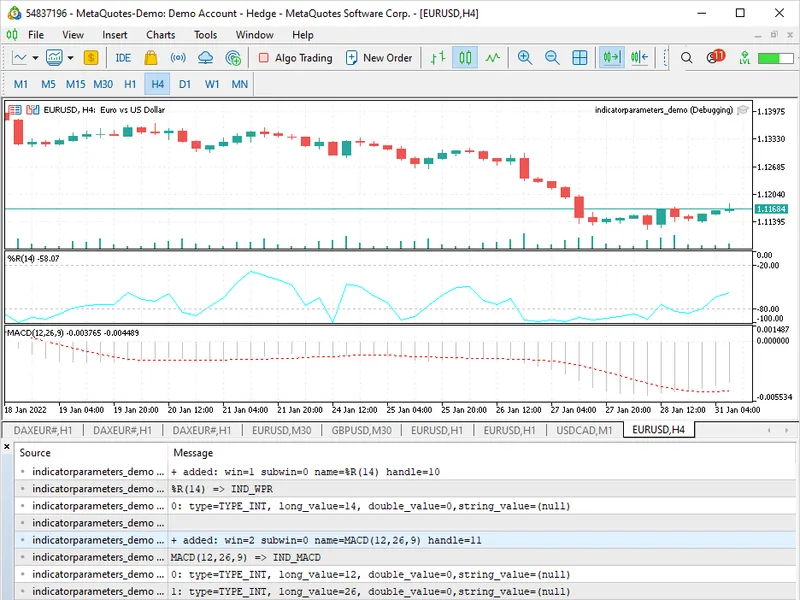Toggle chart shift from right border

639,58
